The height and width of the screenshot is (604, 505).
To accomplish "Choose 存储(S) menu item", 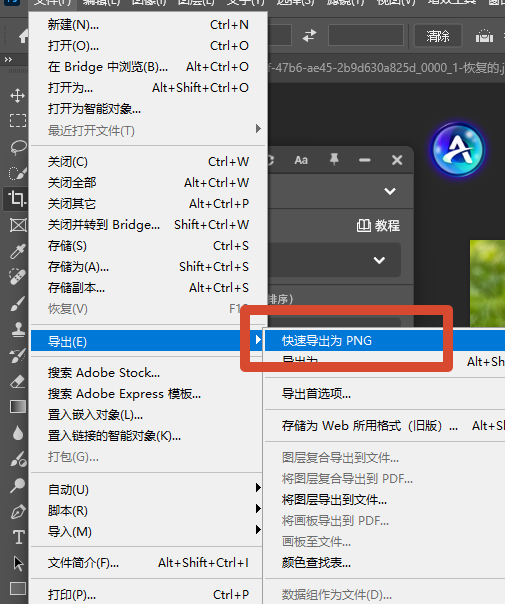I will 148,246.
